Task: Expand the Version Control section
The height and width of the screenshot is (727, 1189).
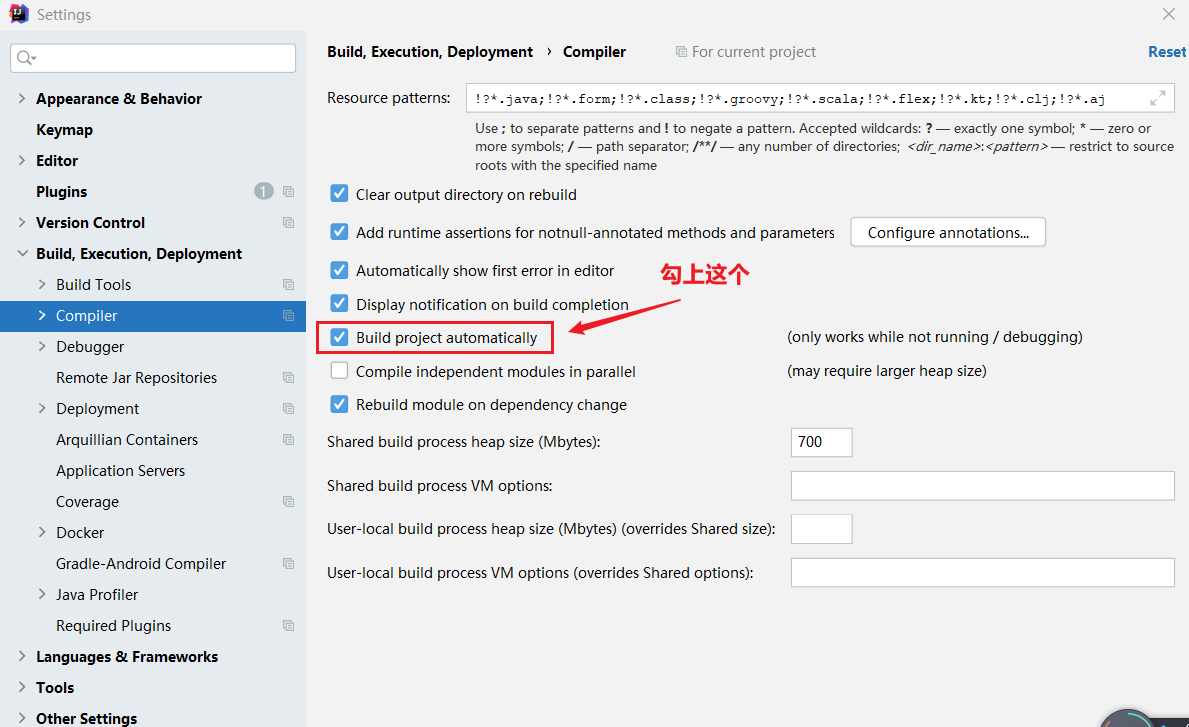Action: click(x=21, y=223)
